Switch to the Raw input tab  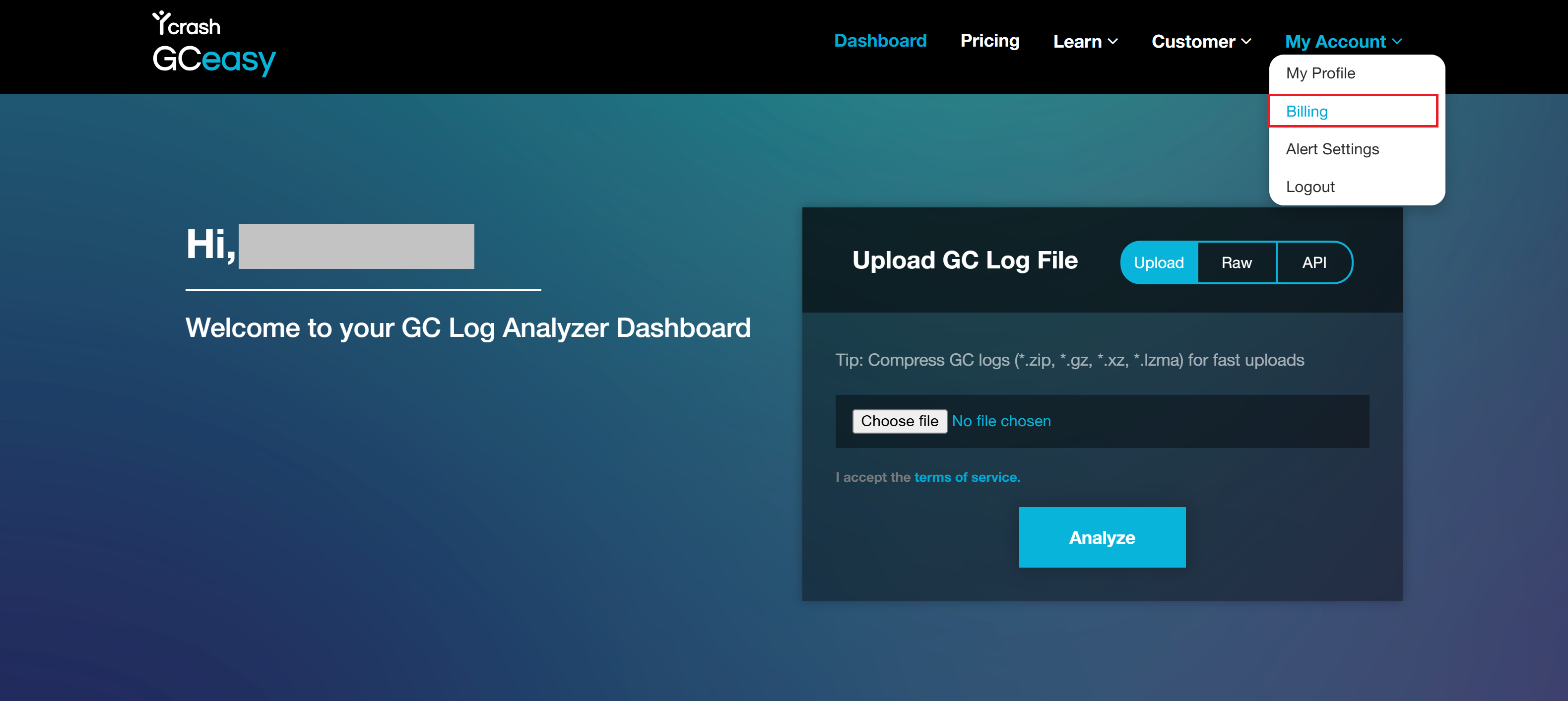click(1236, 263)
